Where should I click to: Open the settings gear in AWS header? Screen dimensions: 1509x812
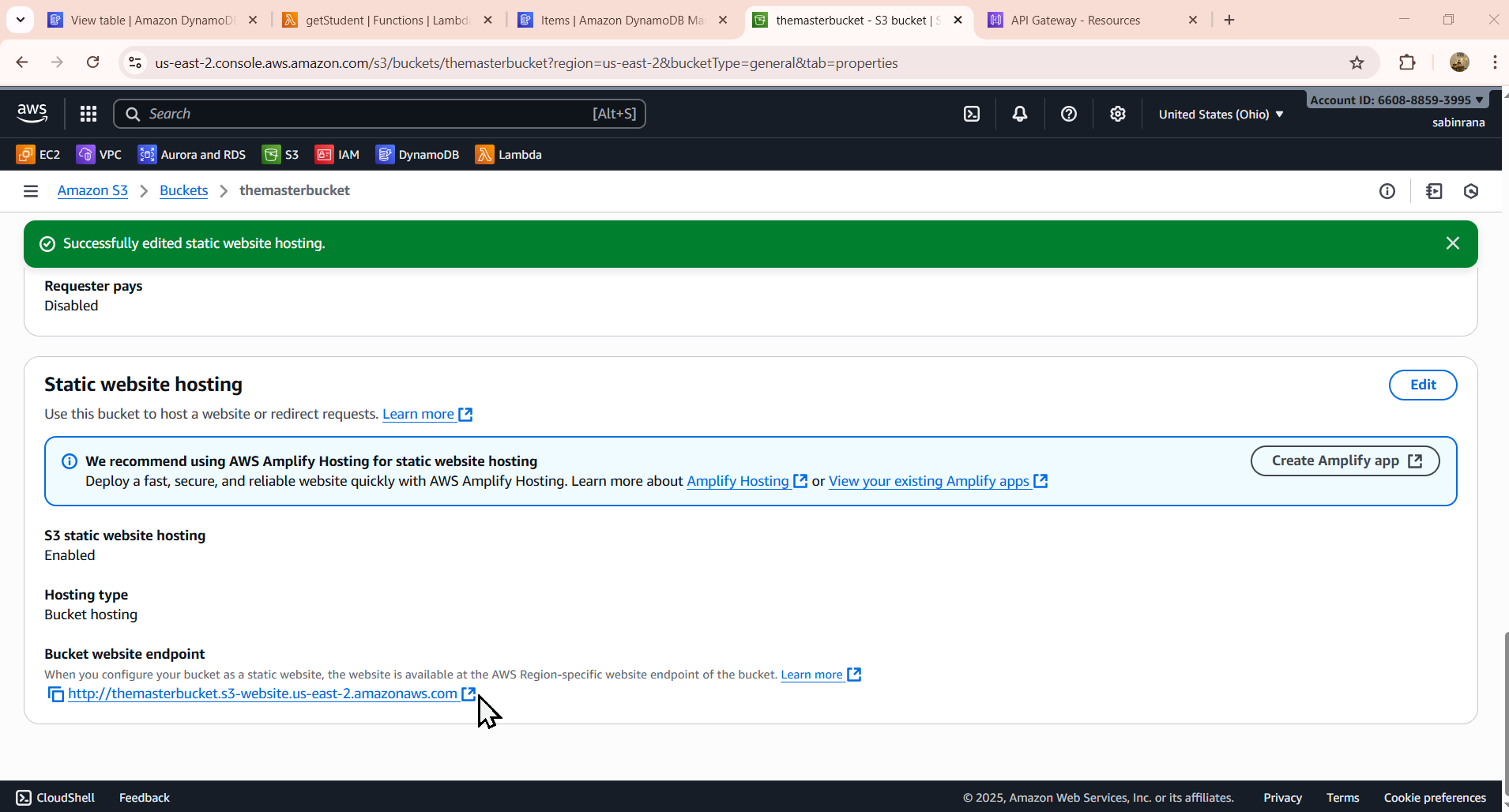[x=1117, y=114]
